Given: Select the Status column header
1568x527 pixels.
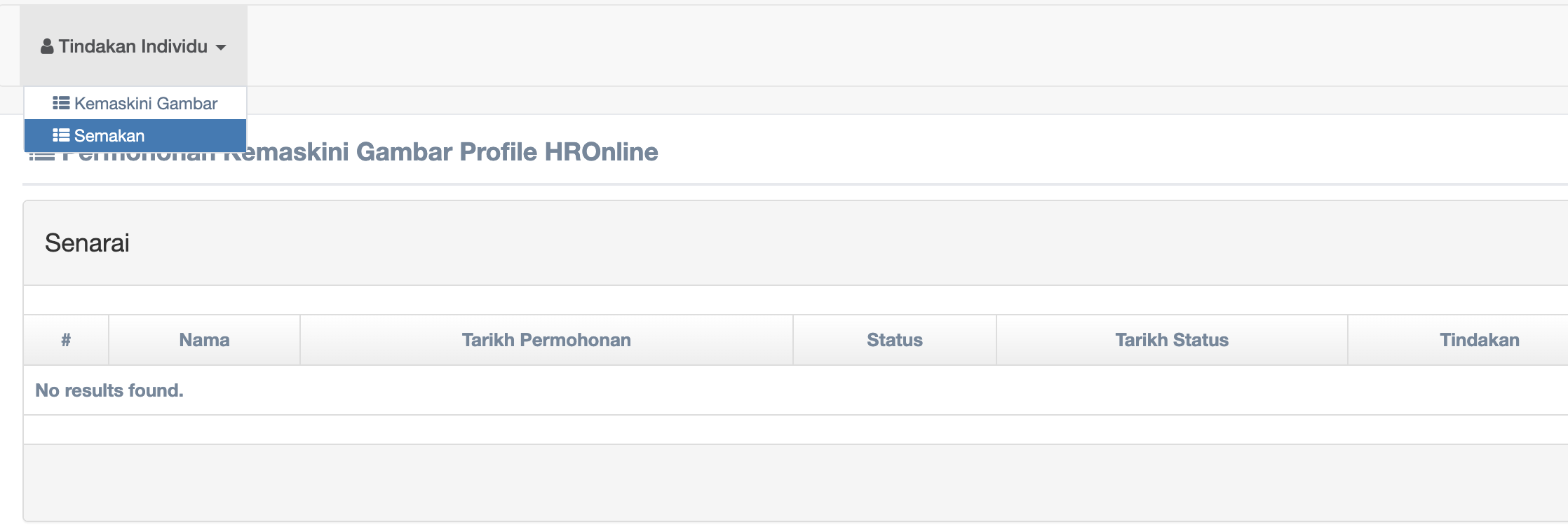Looking at the screenshot, I should tap(894, 340).
